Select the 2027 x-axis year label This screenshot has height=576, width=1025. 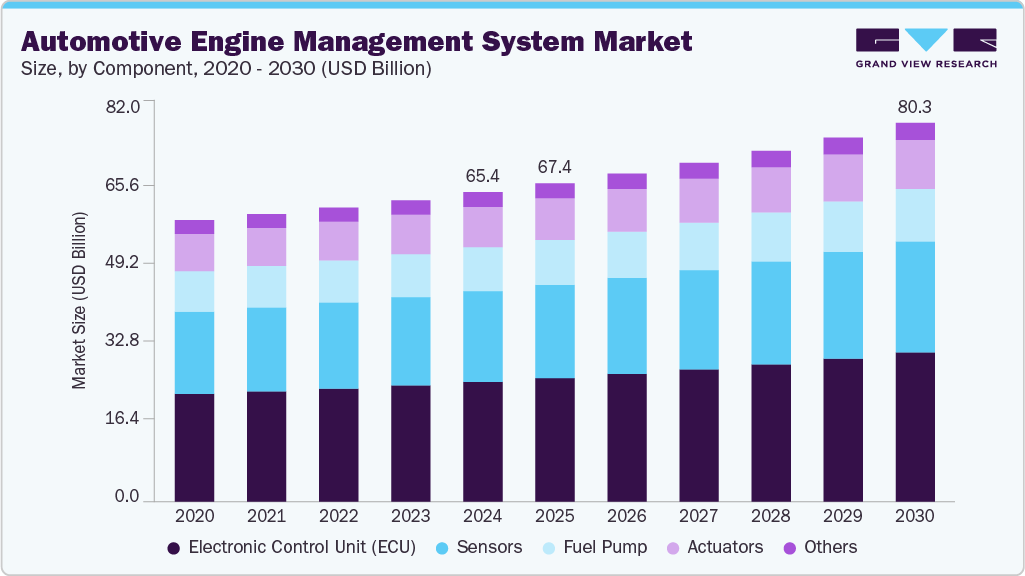point(699,516)
